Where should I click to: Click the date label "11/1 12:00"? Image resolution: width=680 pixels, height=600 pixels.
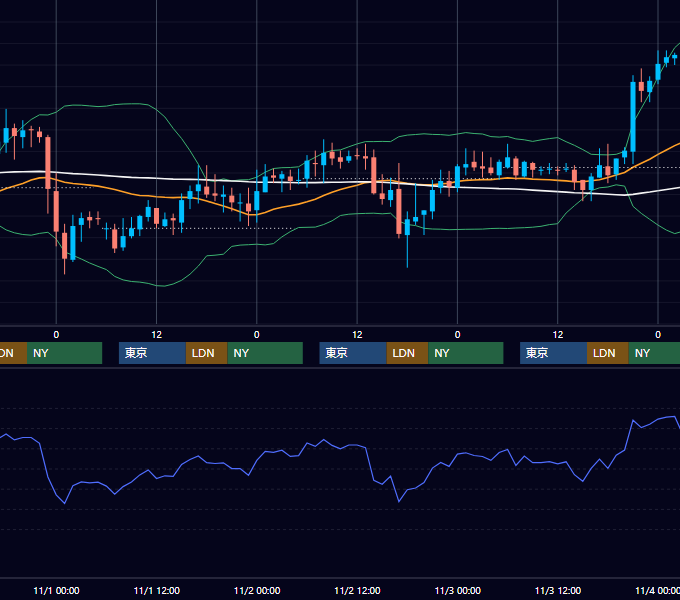[157, 590]
